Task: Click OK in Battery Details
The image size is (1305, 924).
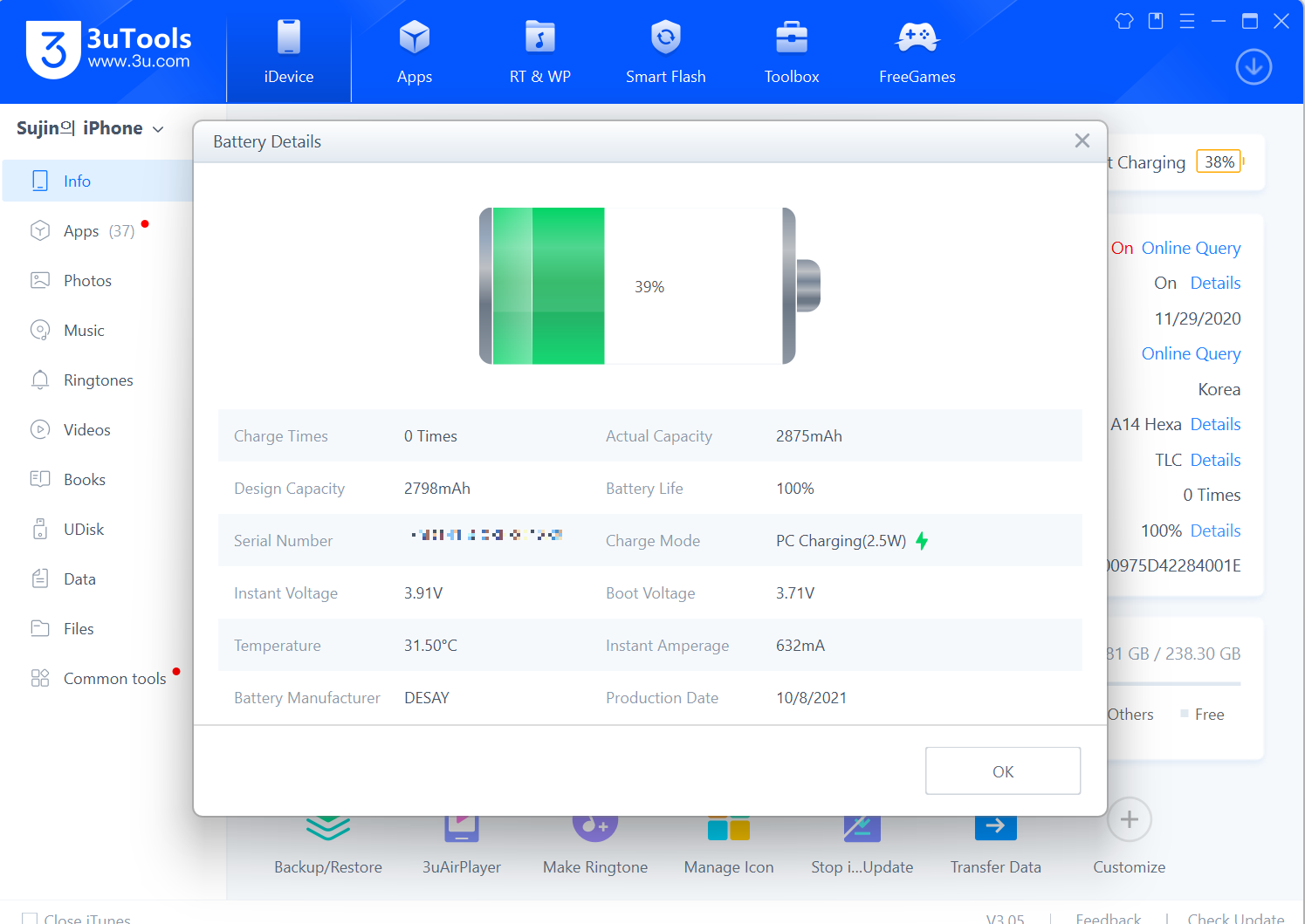Action: tap(1003, 771)
